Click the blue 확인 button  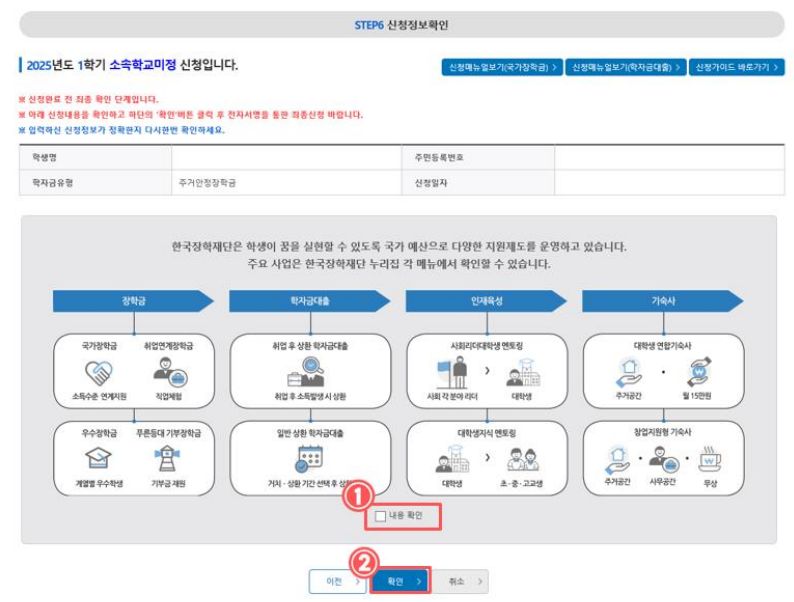point(401,581)
